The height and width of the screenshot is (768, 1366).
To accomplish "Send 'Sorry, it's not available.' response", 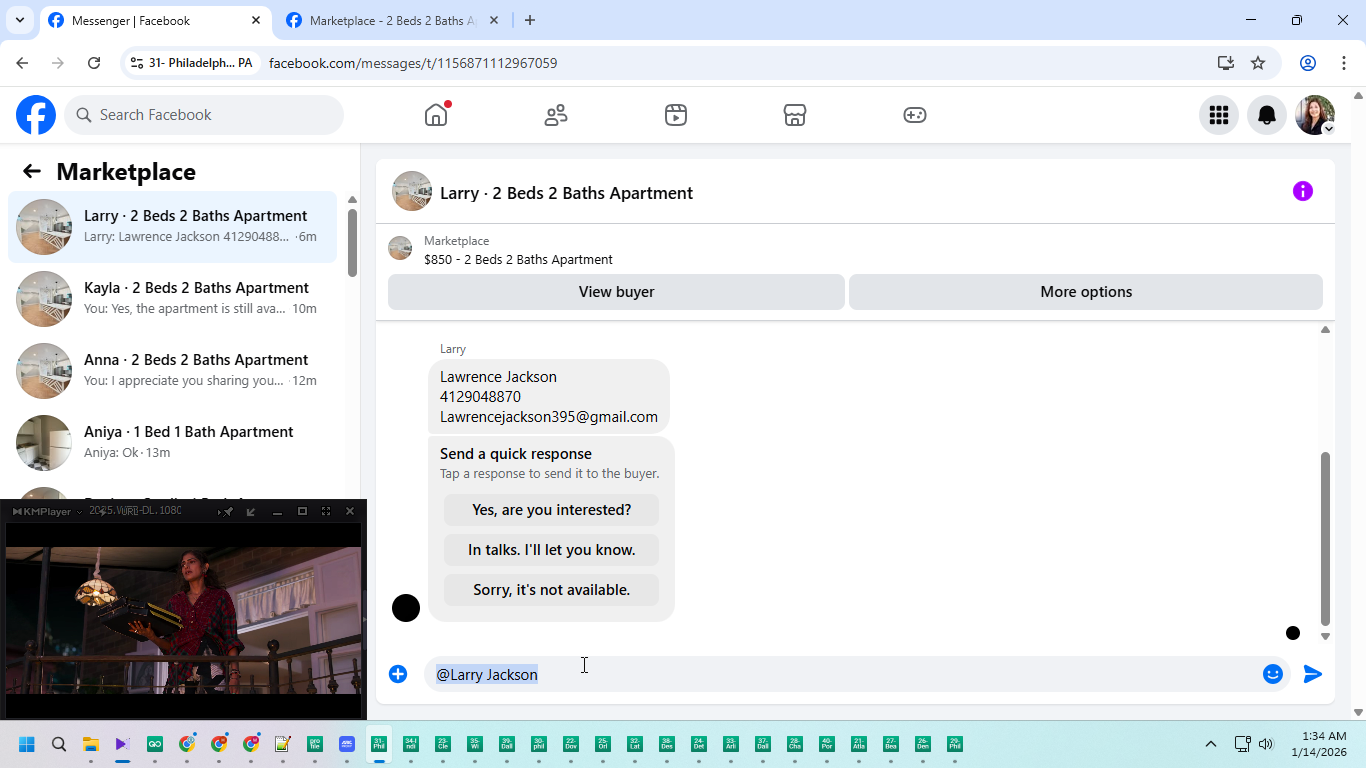I will [552, 590].
